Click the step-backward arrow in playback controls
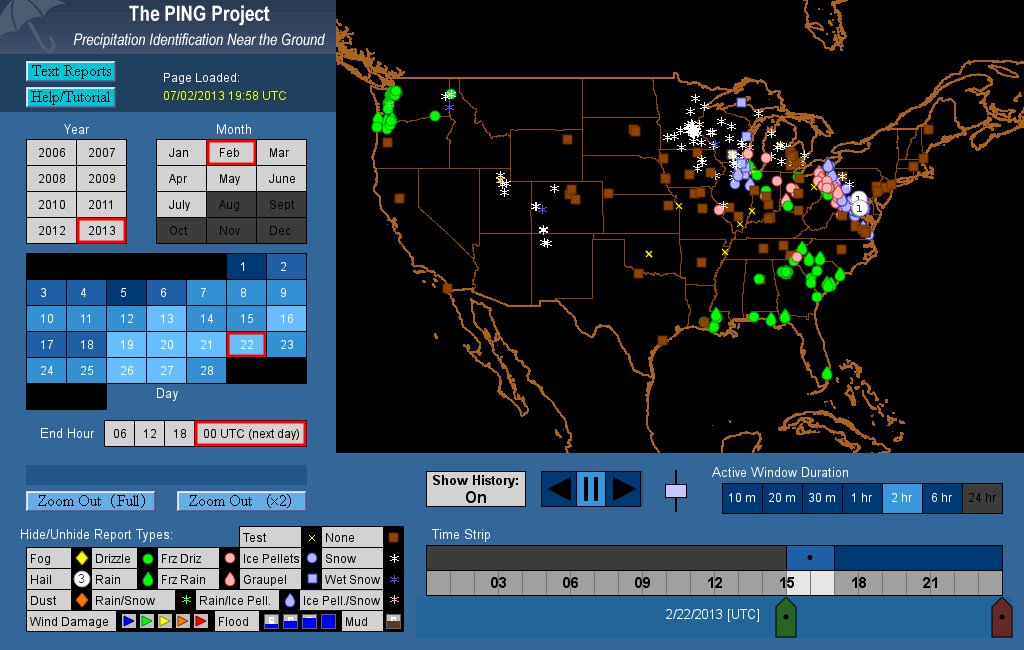 click(x=559, y=489)
